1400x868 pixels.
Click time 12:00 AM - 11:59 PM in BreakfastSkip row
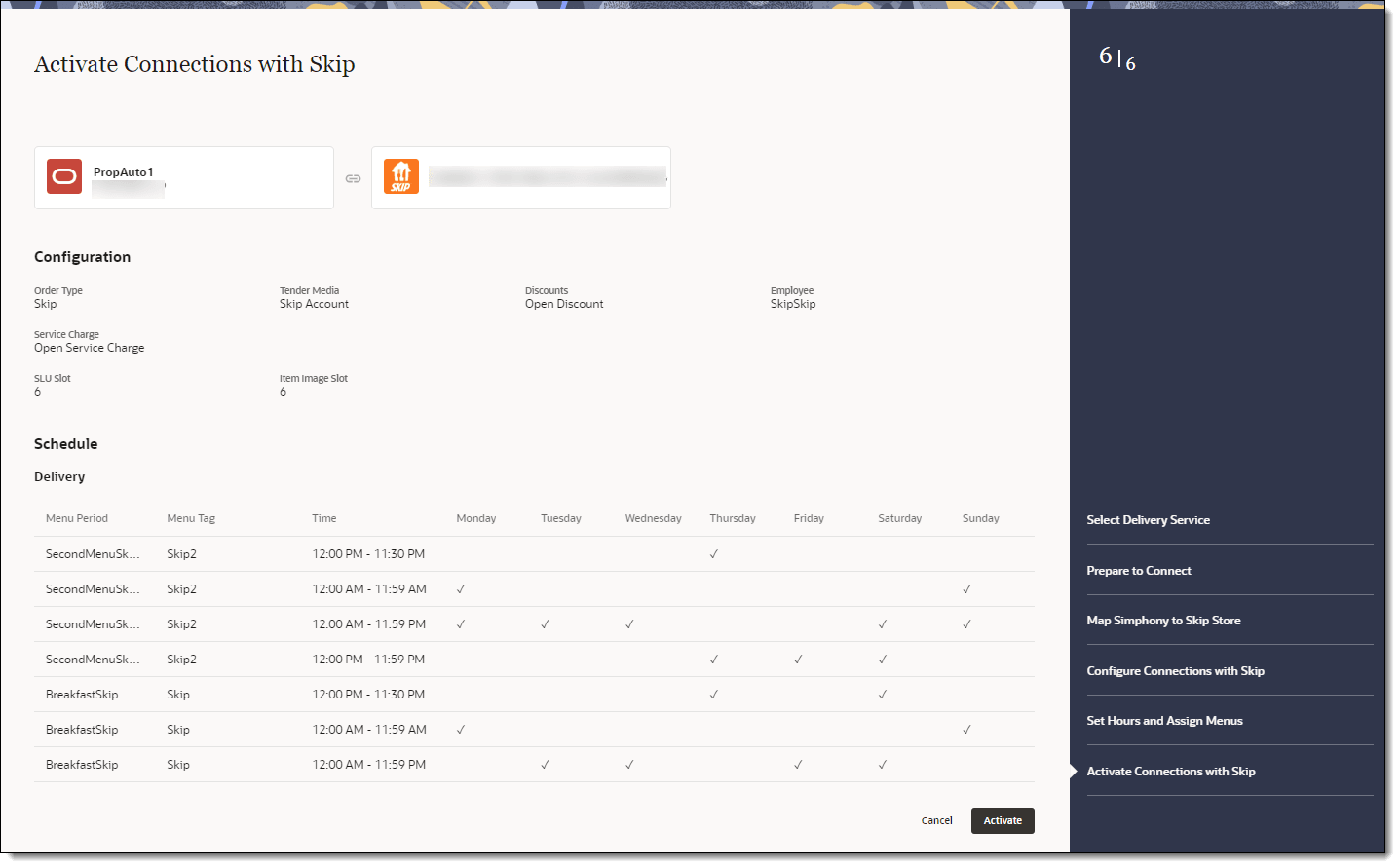(369, 765)
